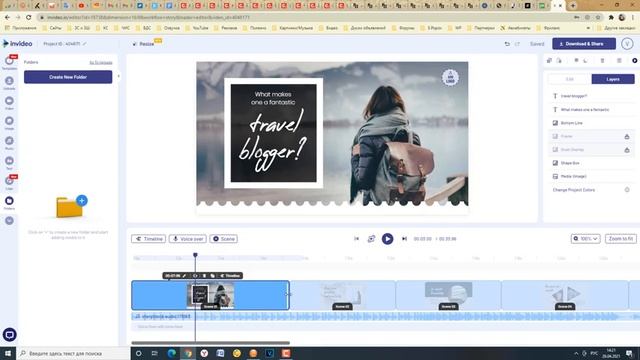The height and width of the screenshot is (360, 640).
Task: Click the Go To Uploads link
Action: point(101,62)
